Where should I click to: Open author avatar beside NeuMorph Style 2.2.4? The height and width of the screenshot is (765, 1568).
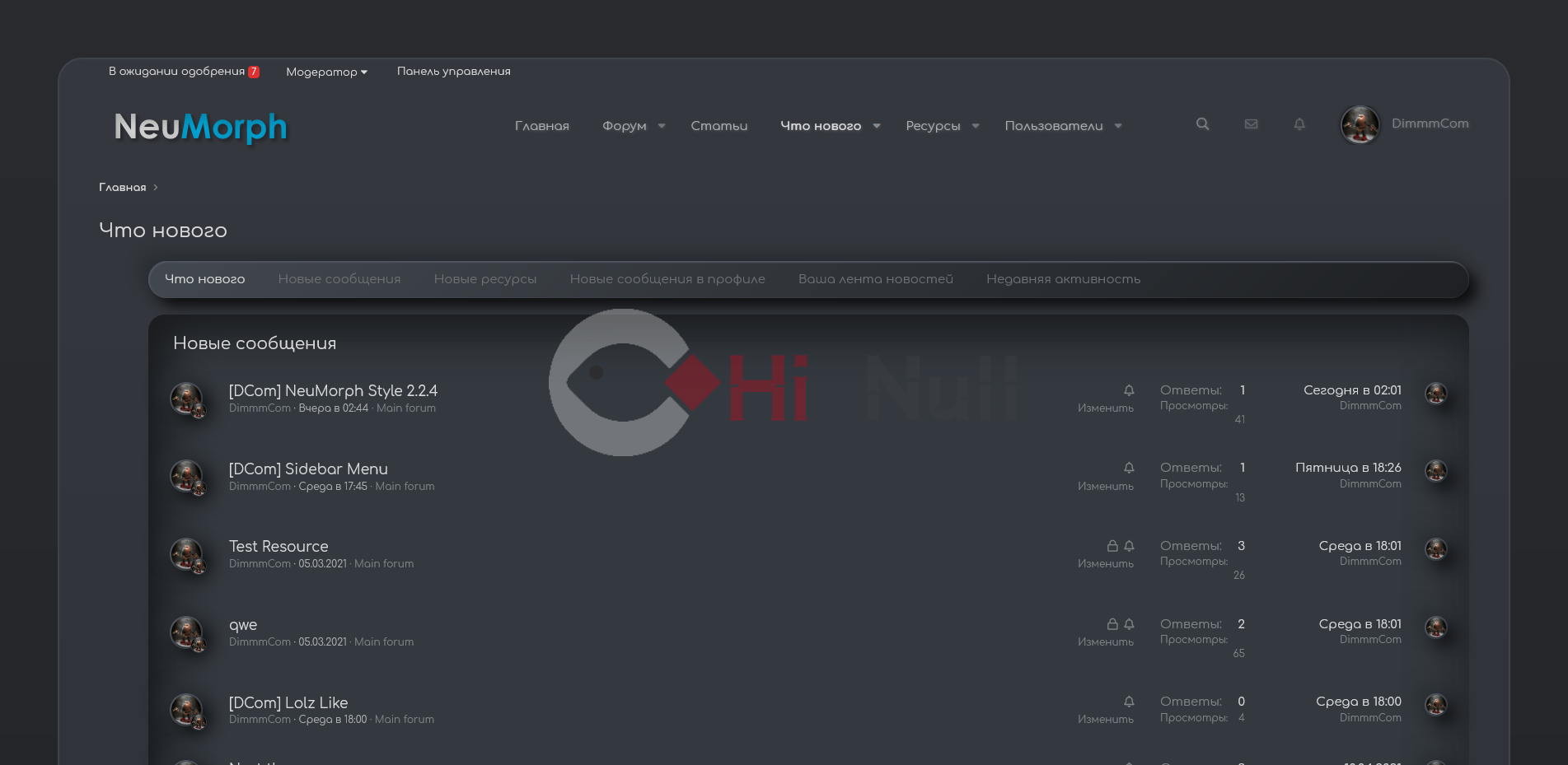(x=186, y=399)
